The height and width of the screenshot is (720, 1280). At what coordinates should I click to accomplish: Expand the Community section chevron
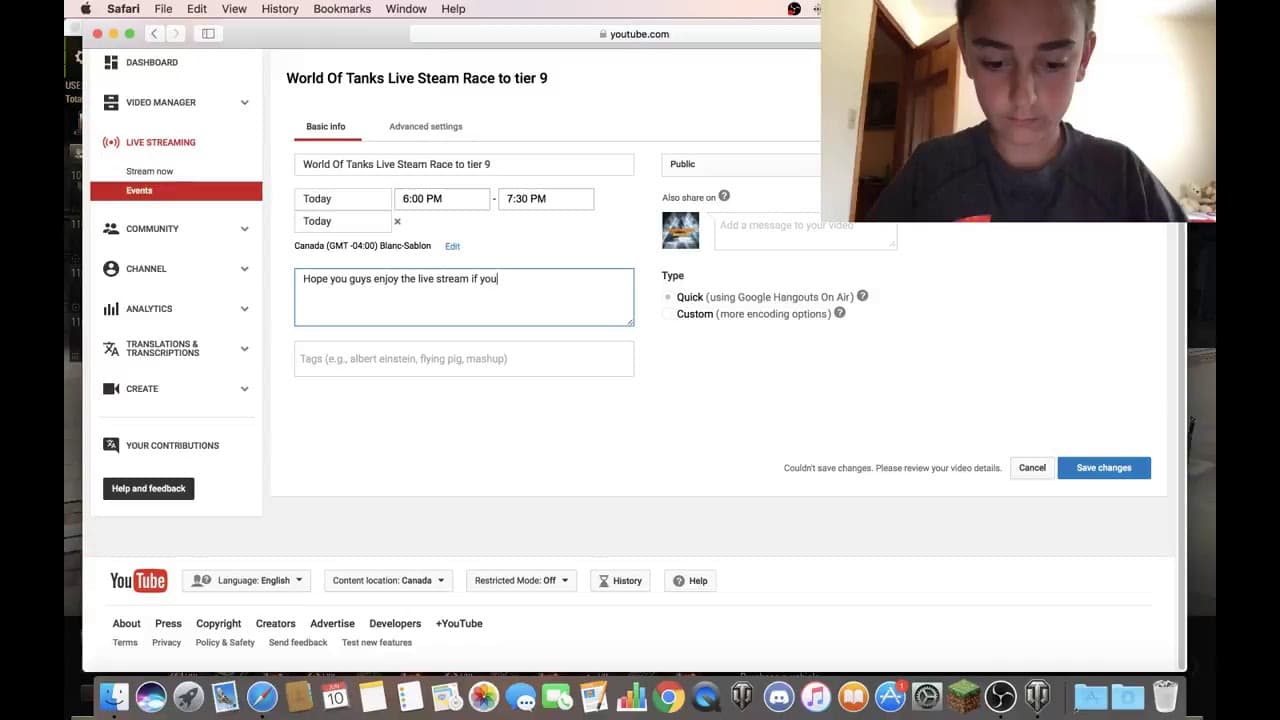click(244, 228)
